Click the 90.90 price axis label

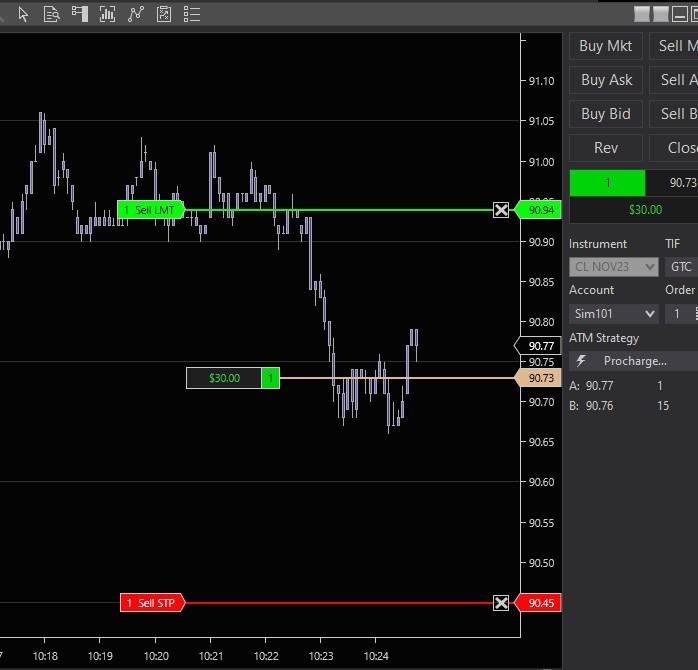pyautogui.click(x=541, y=242)
